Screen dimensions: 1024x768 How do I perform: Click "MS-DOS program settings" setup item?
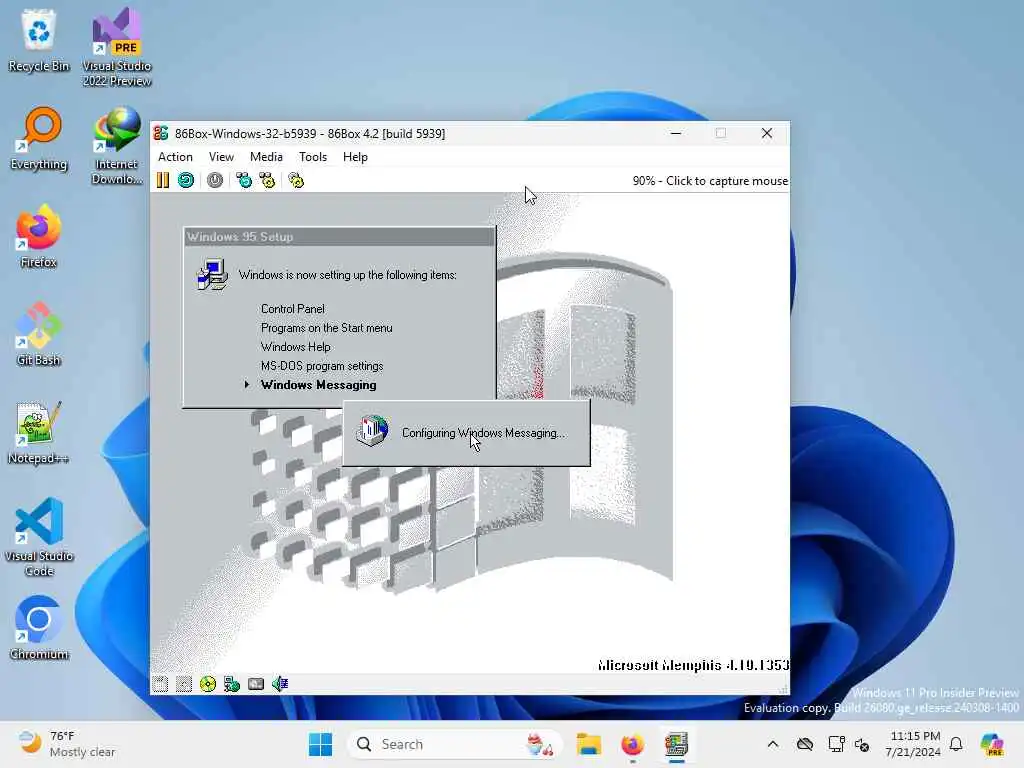point(322,366)
